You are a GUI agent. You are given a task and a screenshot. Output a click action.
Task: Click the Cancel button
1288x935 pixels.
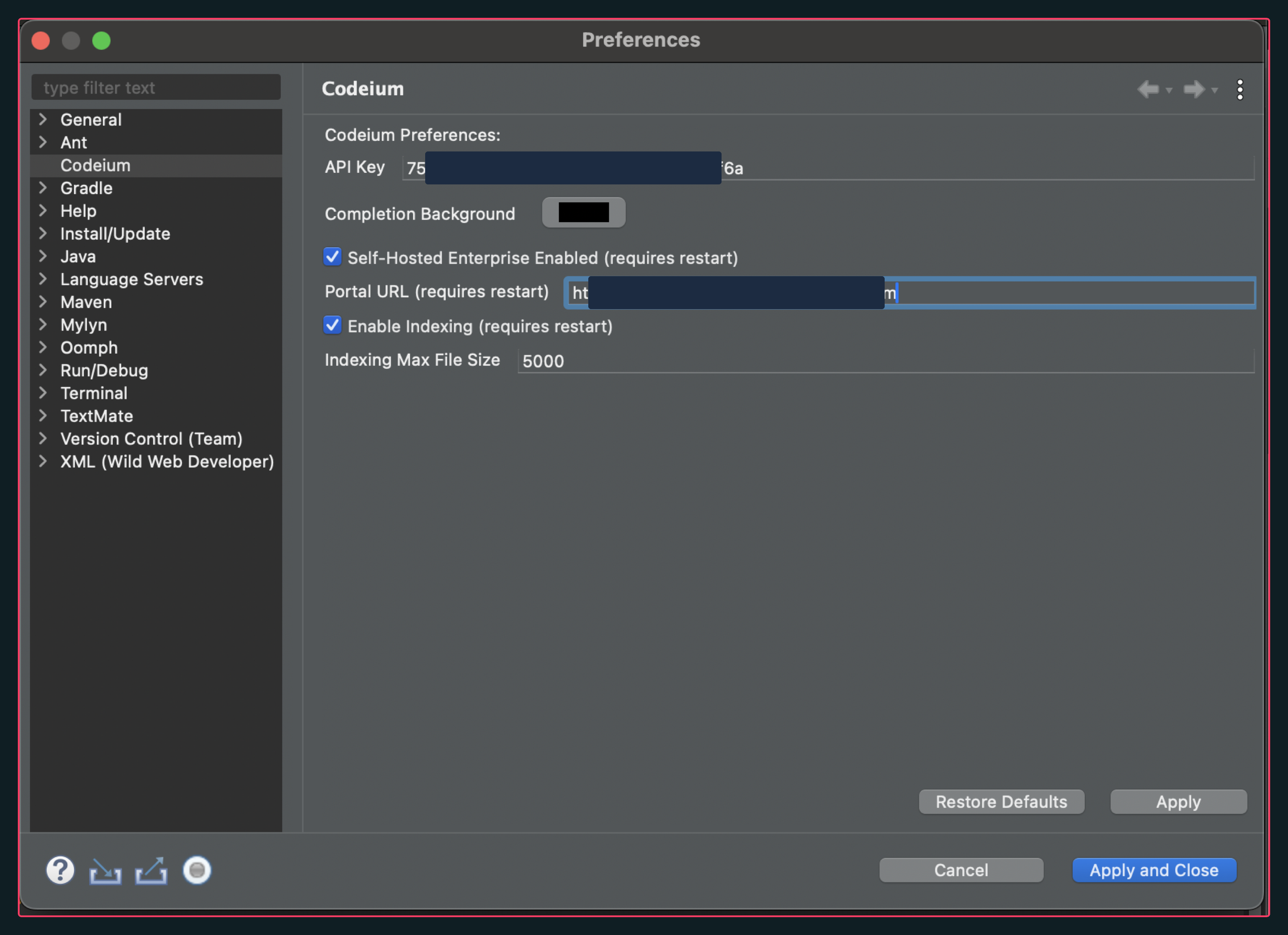click(961, 870)
